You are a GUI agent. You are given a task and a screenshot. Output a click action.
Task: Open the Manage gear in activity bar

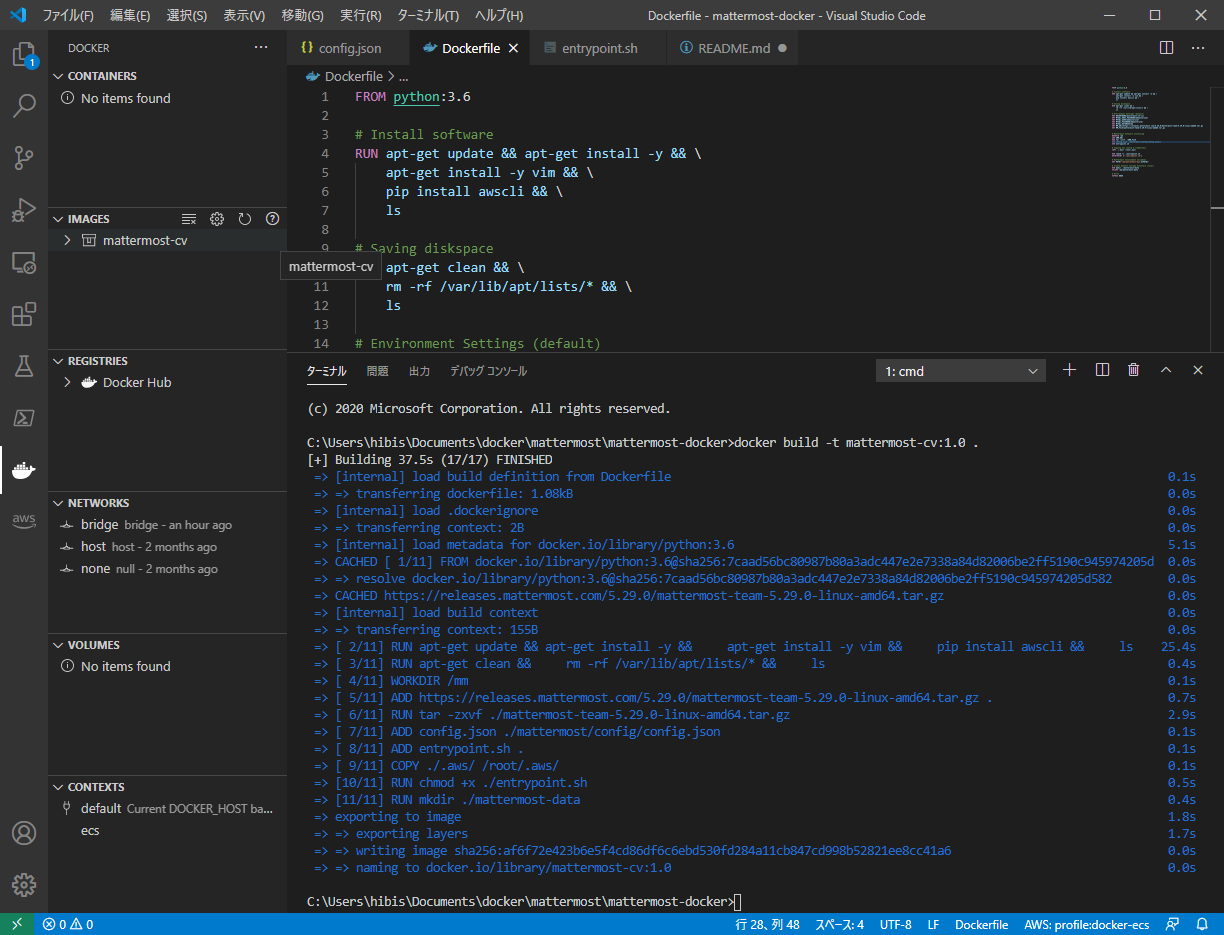click(x=24, y=884)
